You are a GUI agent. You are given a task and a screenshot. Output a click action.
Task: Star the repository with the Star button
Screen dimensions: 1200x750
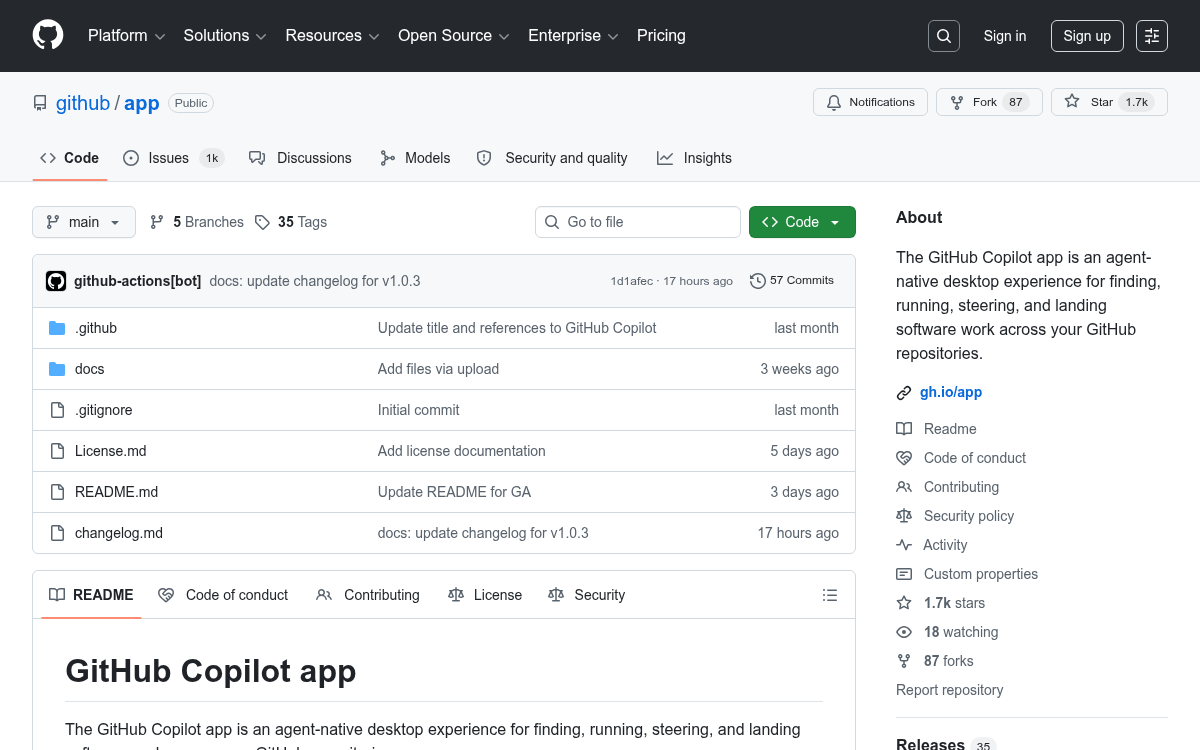pos(1109,102)
